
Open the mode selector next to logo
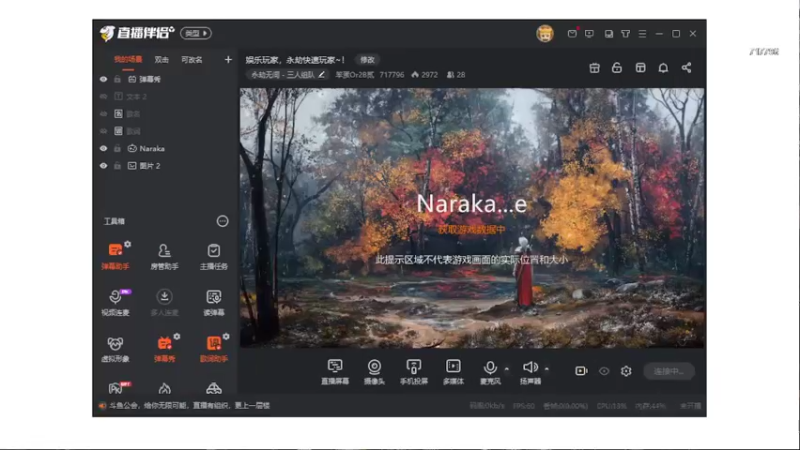[196, 34]
